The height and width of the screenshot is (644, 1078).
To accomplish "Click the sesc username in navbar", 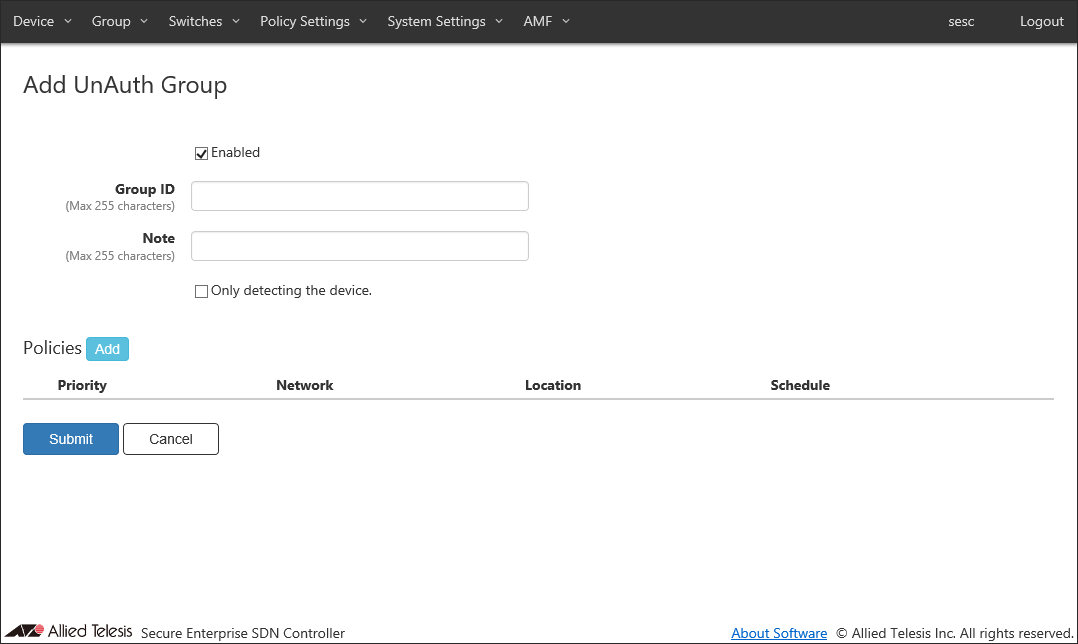I will (x=961, y=21).
